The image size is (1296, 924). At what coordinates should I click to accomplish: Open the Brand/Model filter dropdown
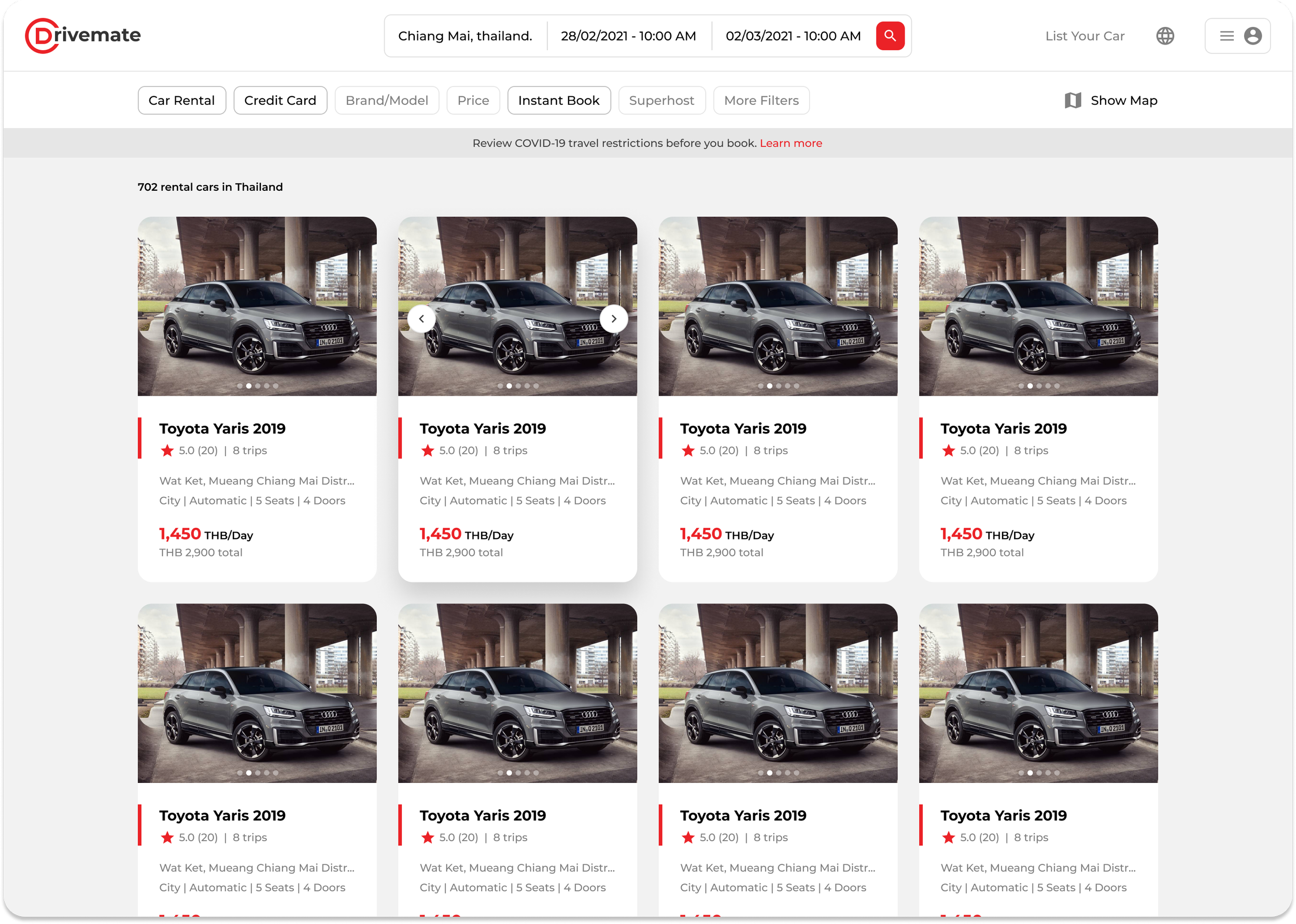[387, 100]
